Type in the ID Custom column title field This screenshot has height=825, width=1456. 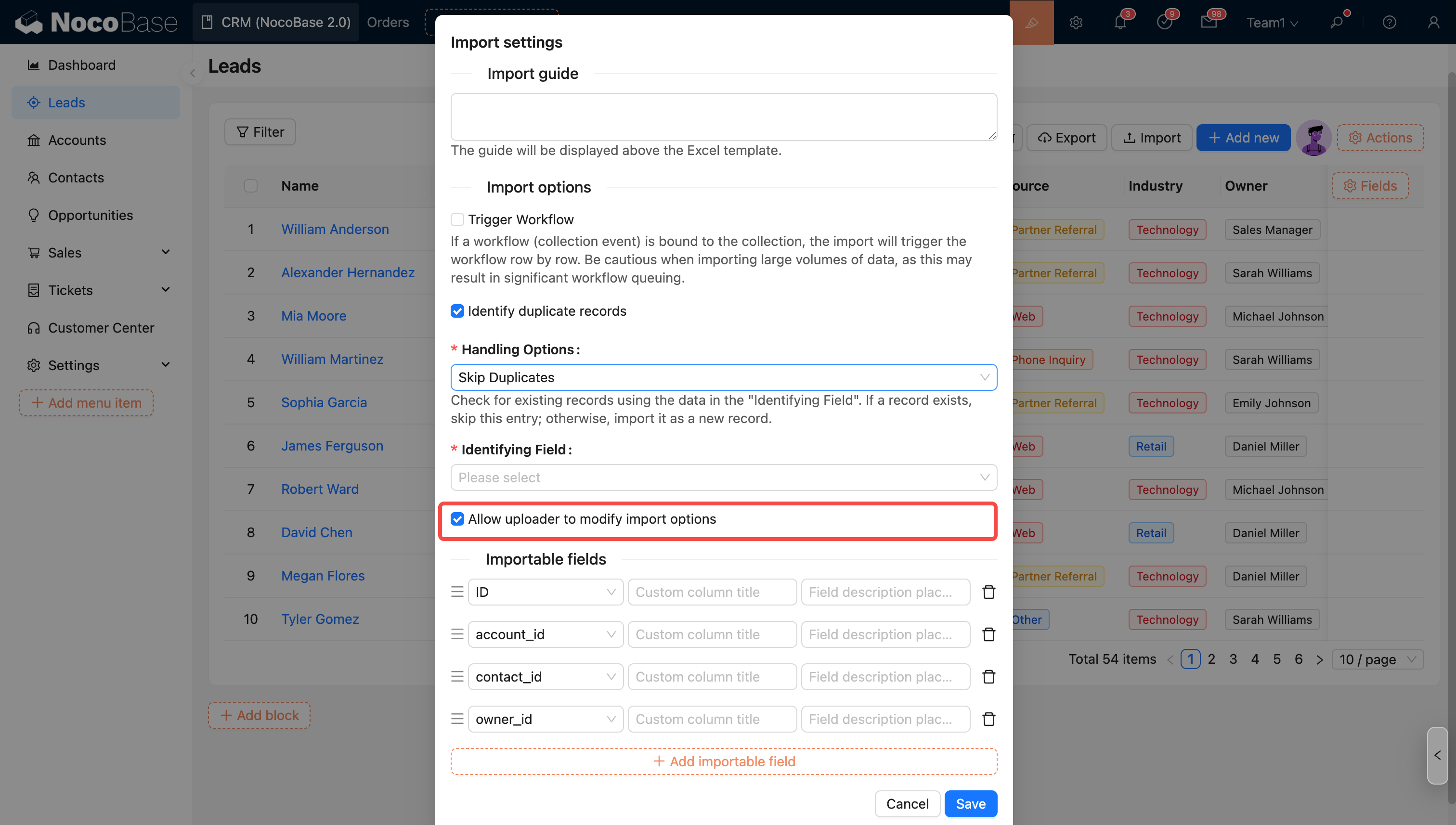pos(712,592)
